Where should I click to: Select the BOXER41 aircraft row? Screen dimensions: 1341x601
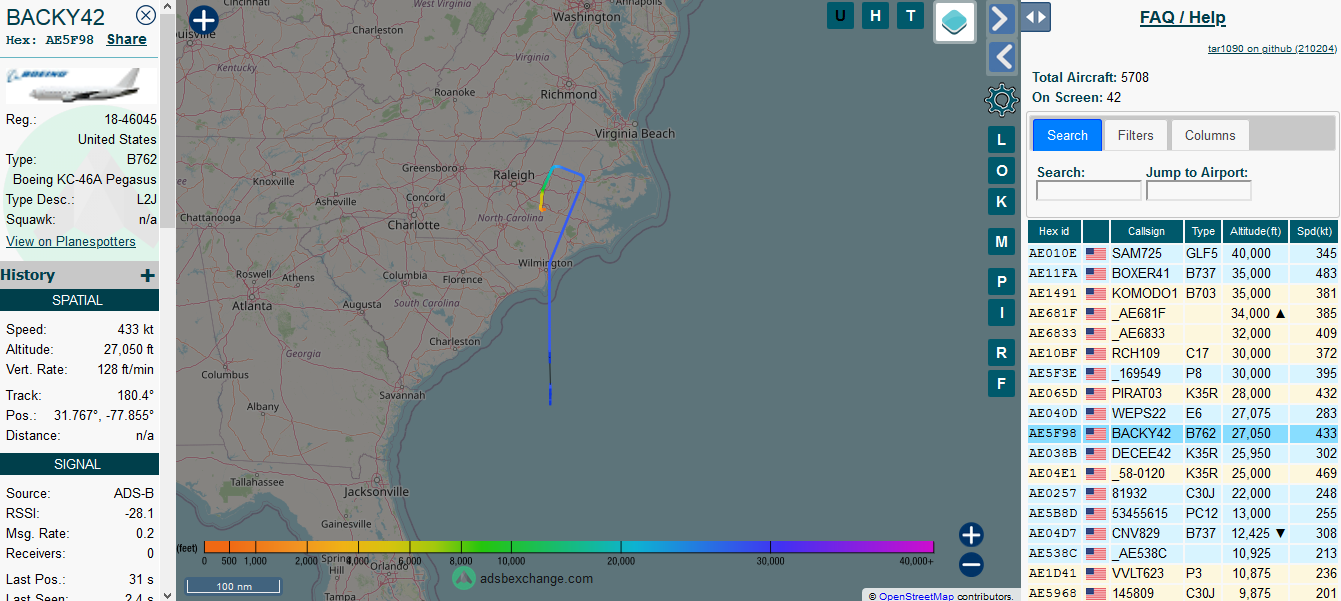[x=1184, y=274]
